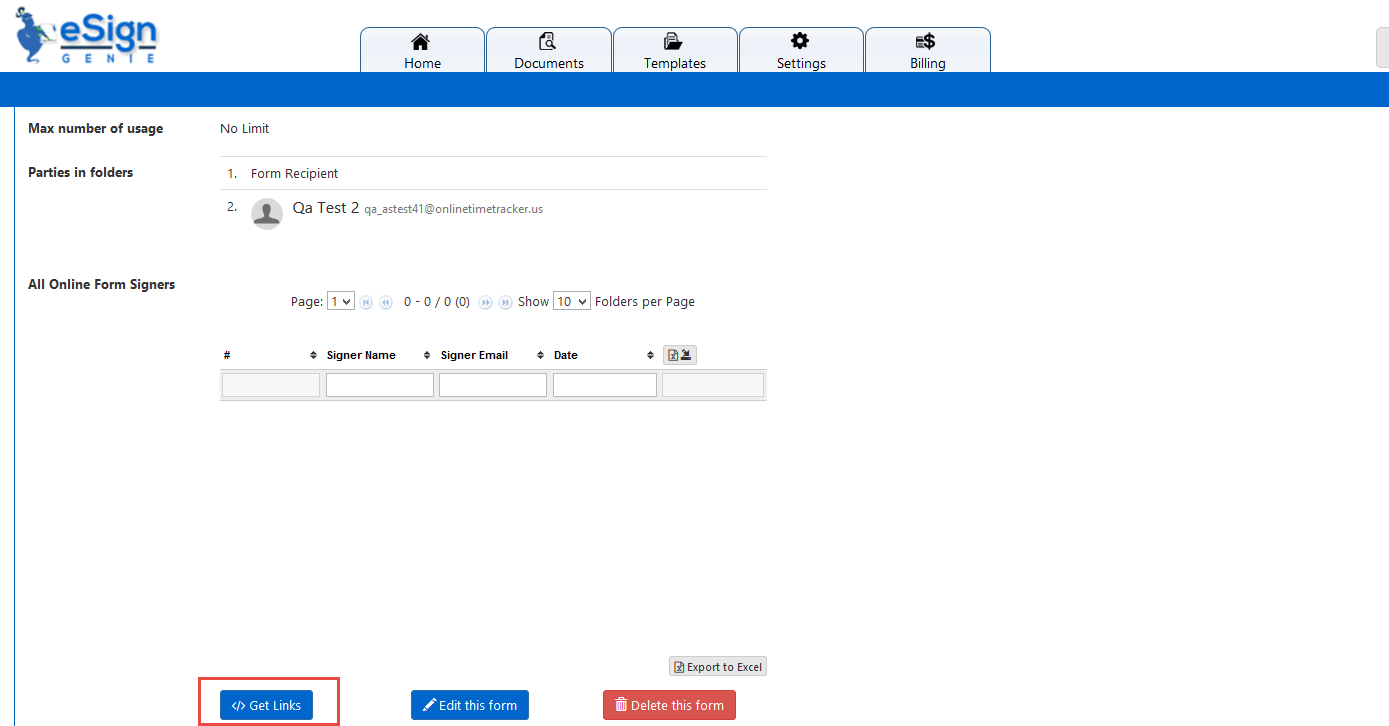This screenshot has height=726, width=1389.
Task: Click the Get Links button
Action: pyautogui.click(x=266, y=704)
